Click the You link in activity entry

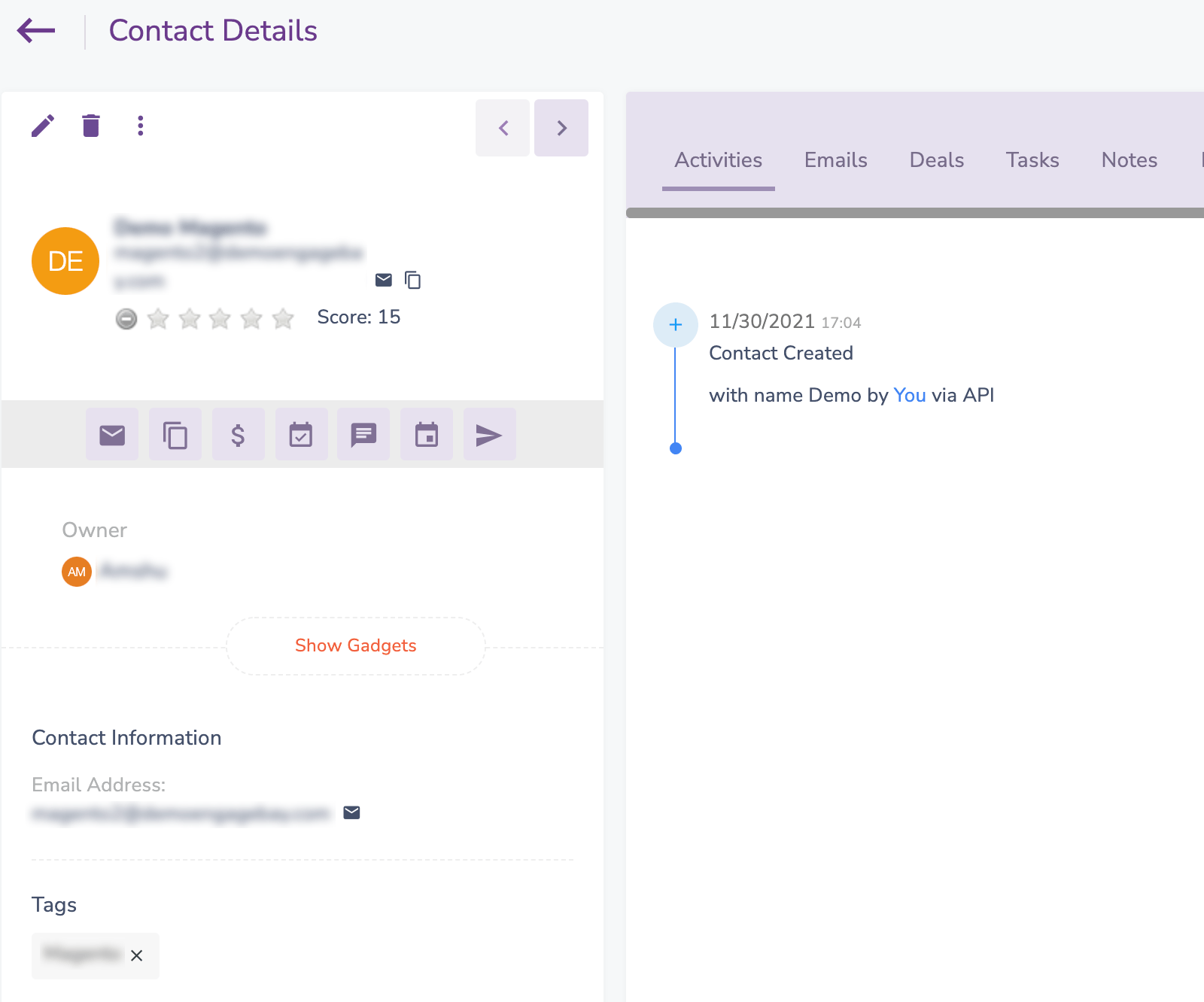point(909,396)
